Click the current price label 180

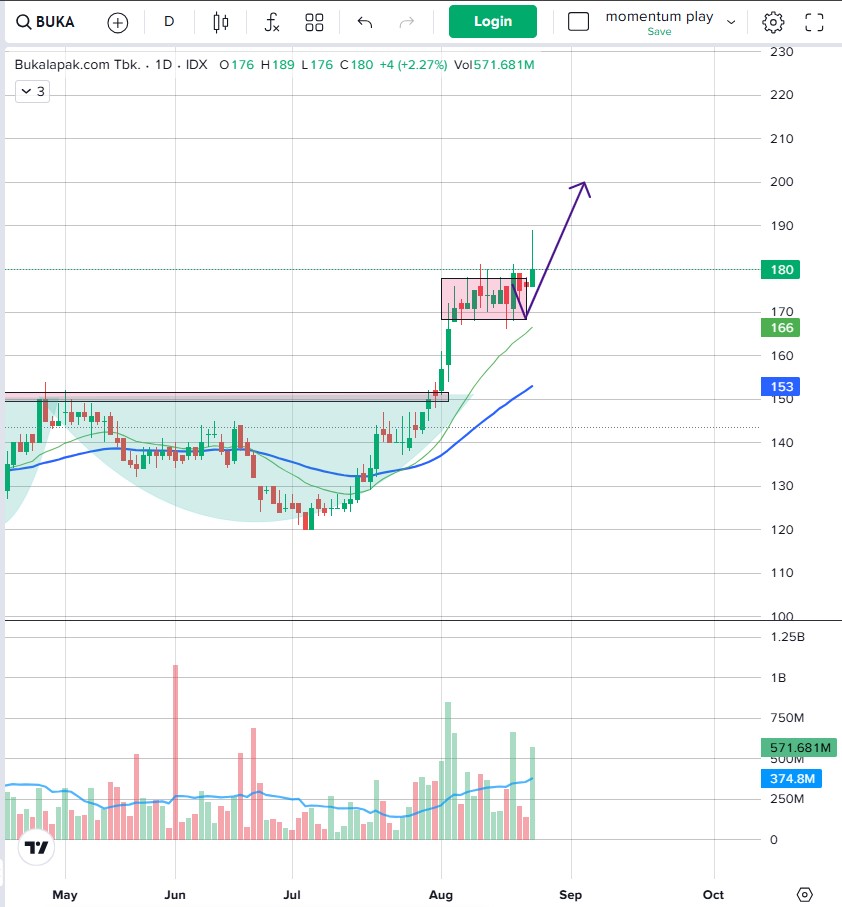[x=781, y=270]
